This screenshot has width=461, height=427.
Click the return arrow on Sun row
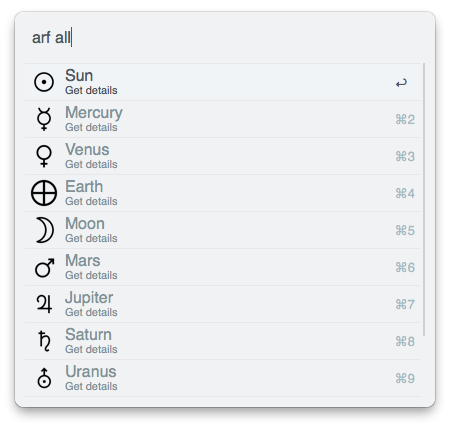pyautogui.click(x=401, y=83)
